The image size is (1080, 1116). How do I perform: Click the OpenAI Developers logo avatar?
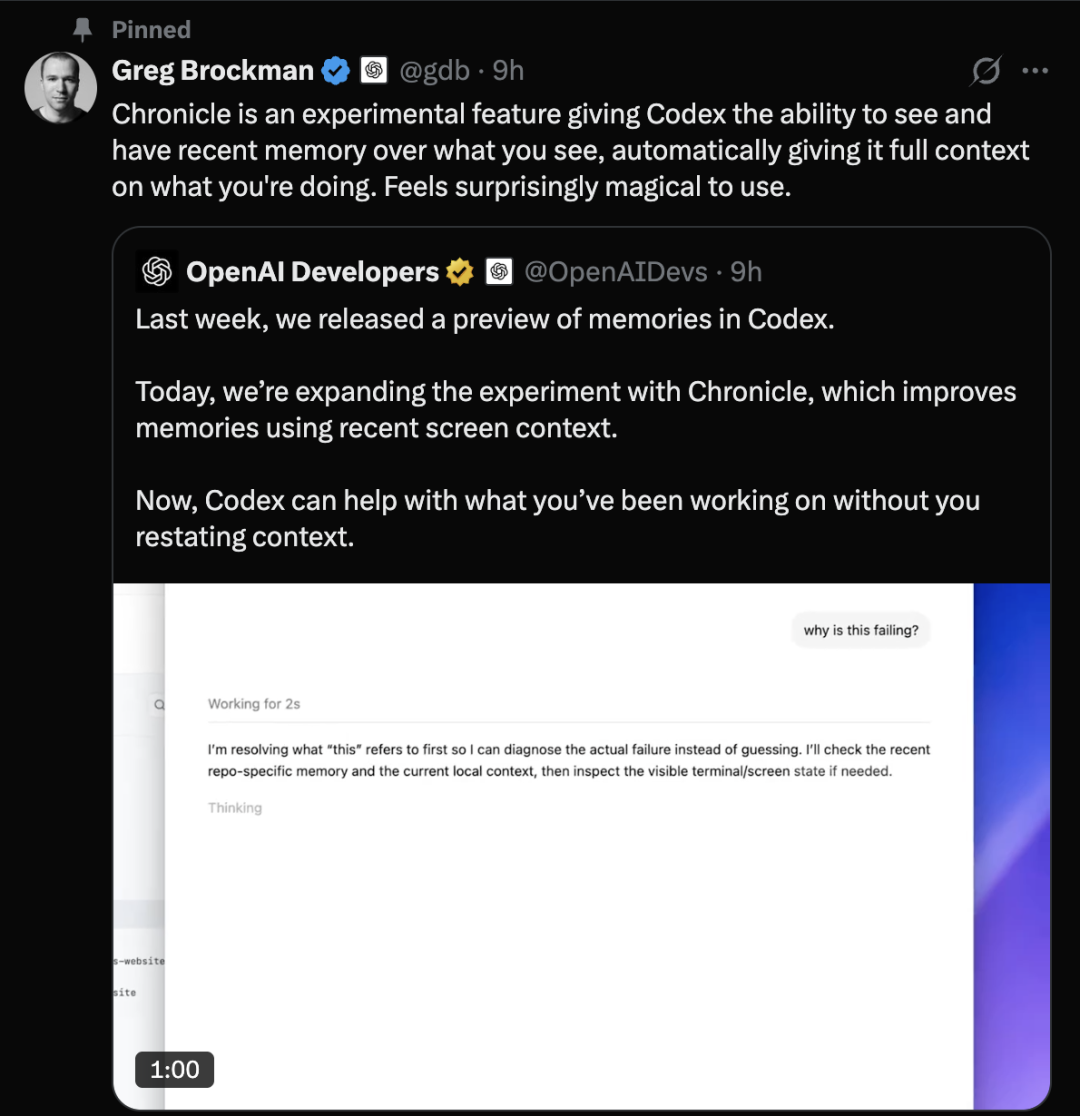click(157, 272)
